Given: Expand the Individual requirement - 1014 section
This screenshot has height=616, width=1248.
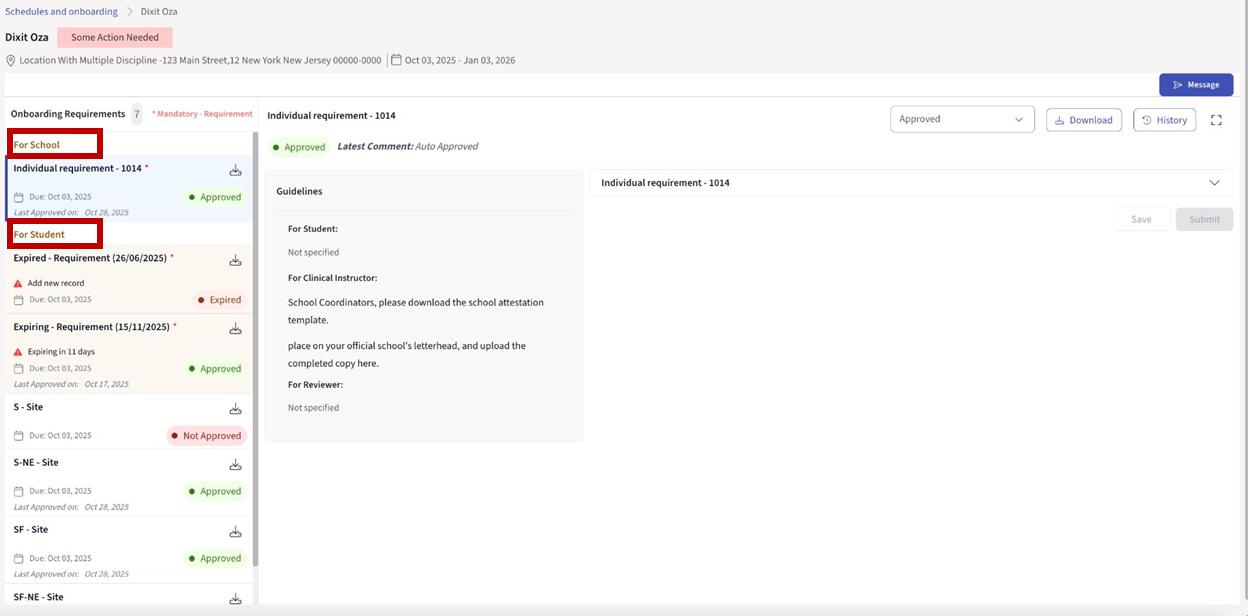Looking at the screenshot, I should (1214, 183).
